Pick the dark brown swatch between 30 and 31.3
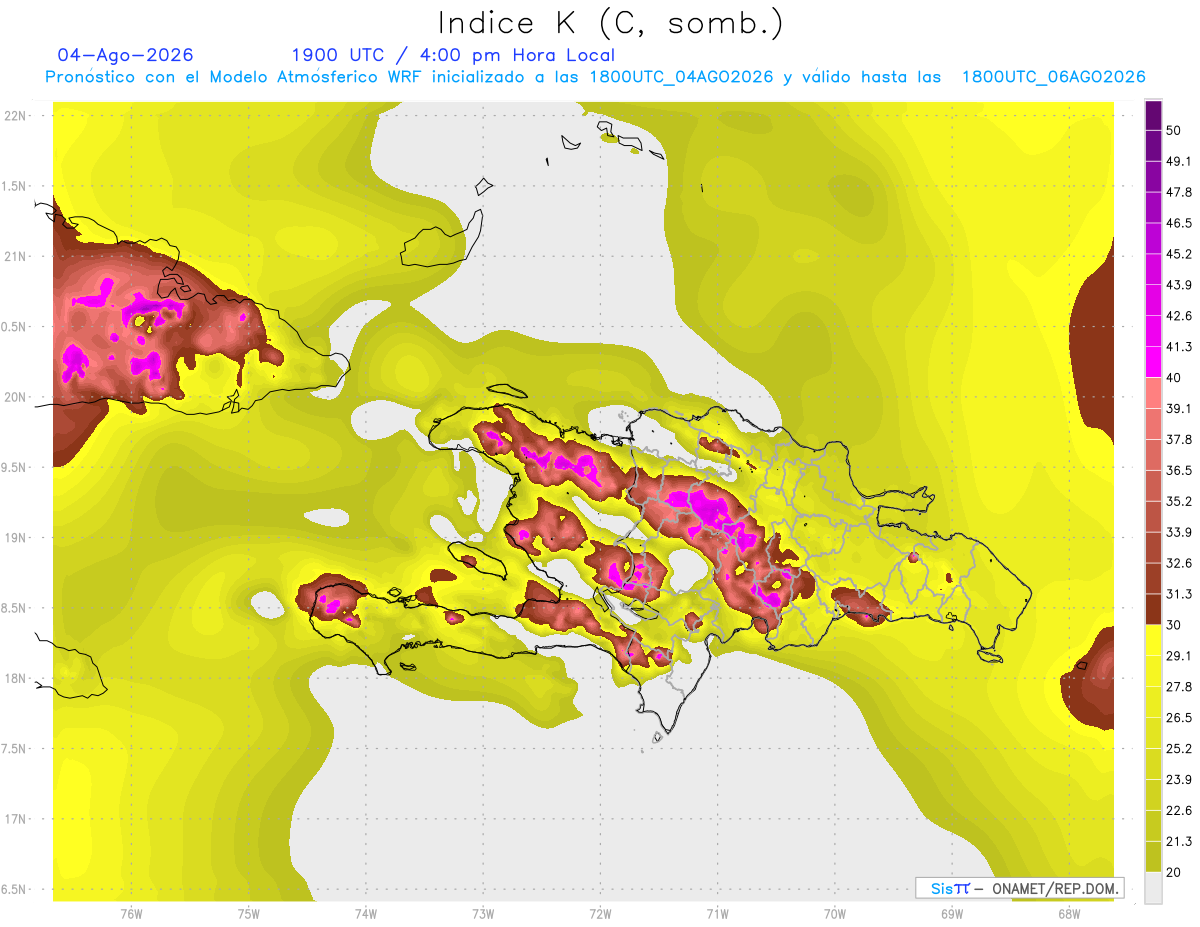 tap(1153, 610)
